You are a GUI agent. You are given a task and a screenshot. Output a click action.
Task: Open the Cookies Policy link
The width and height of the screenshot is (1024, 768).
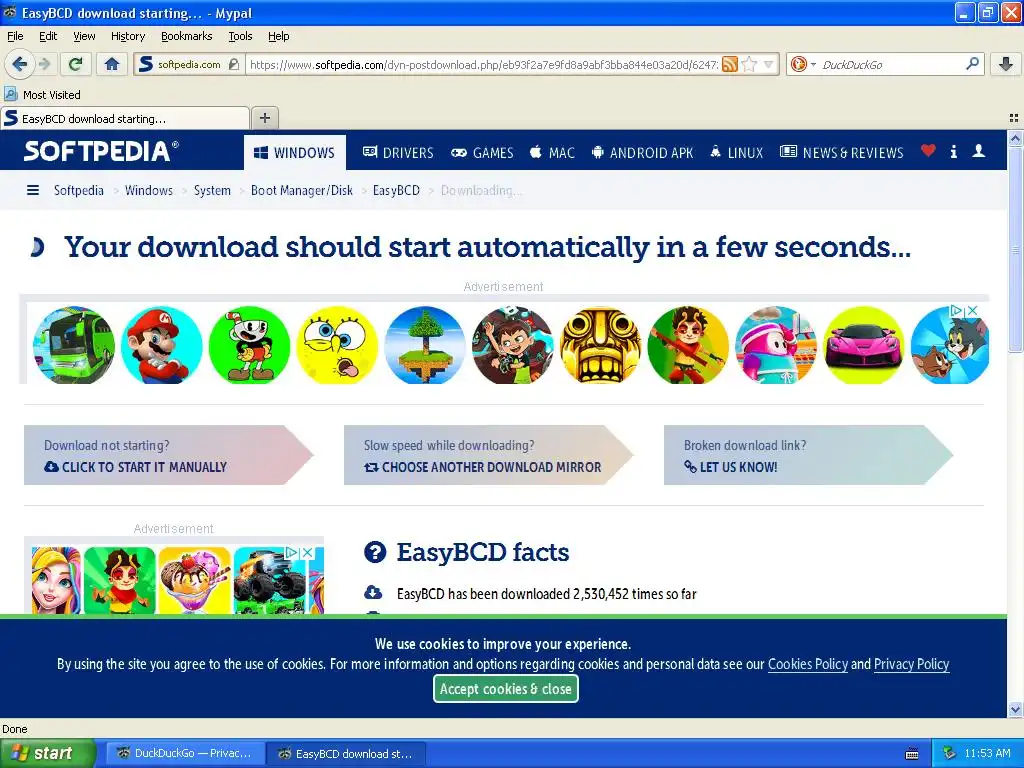tap(807, 664)
